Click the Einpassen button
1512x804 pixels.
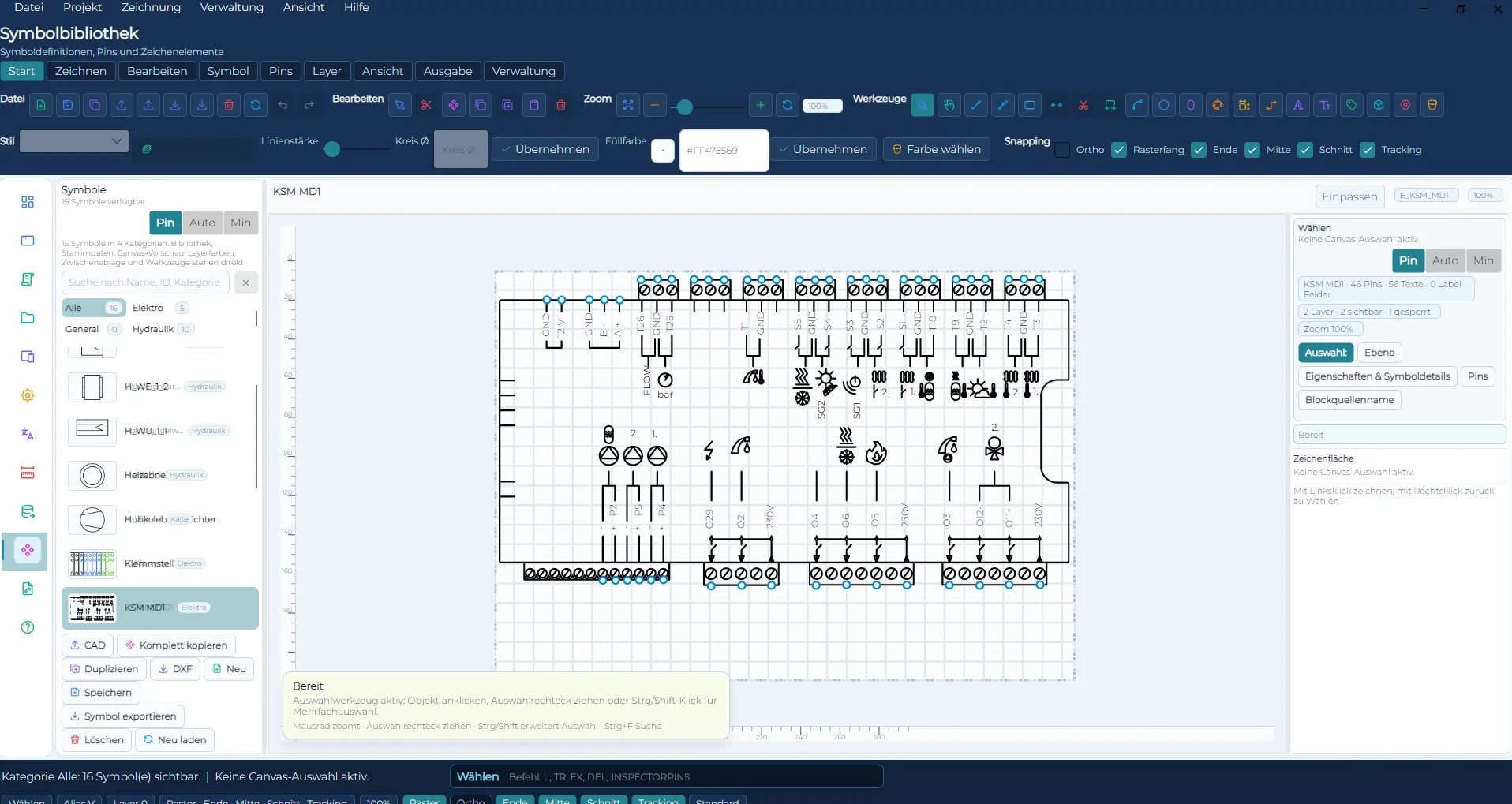(x=1349, y=196)
